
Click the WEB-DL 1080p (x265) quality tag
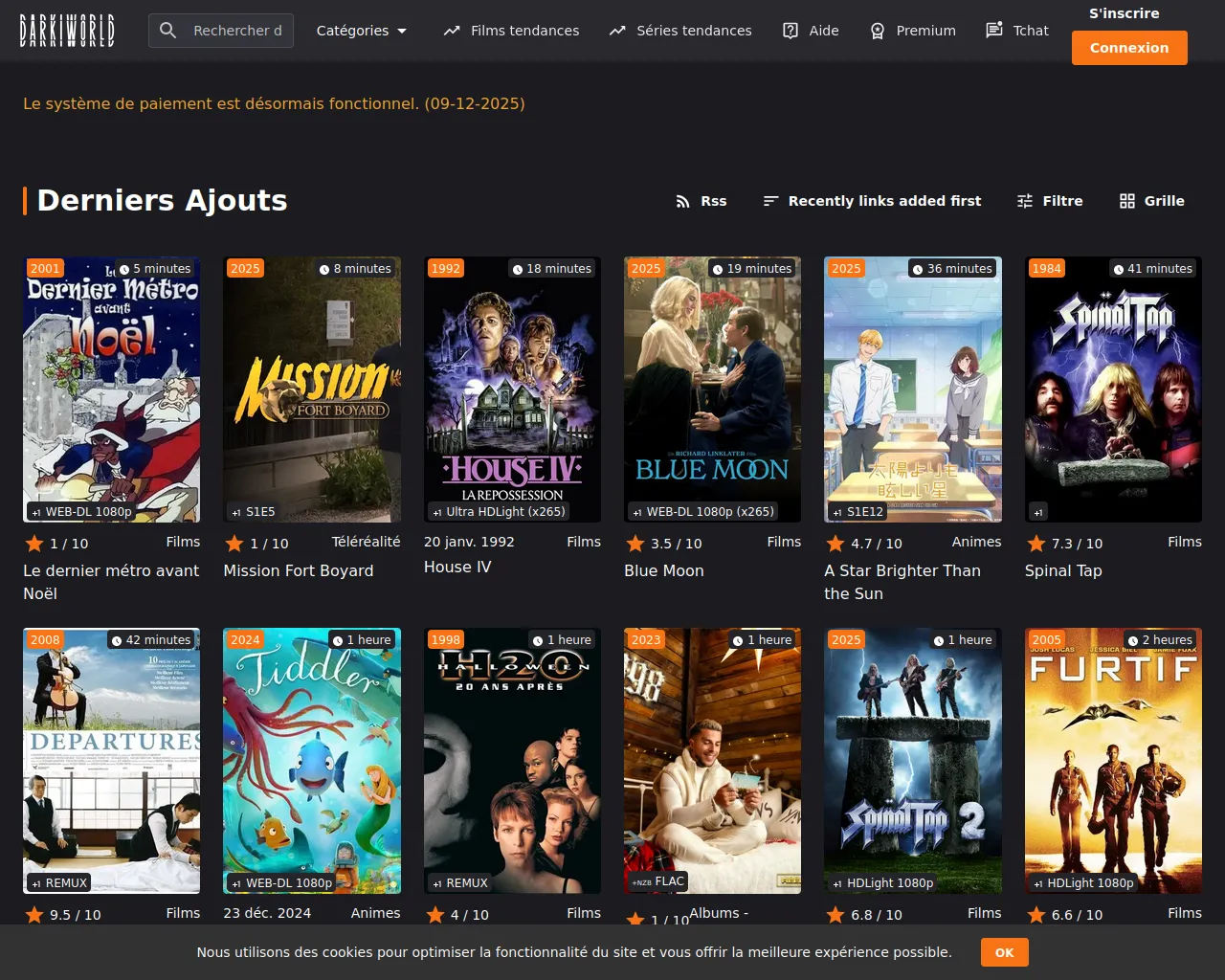click(x=703, y=512)
